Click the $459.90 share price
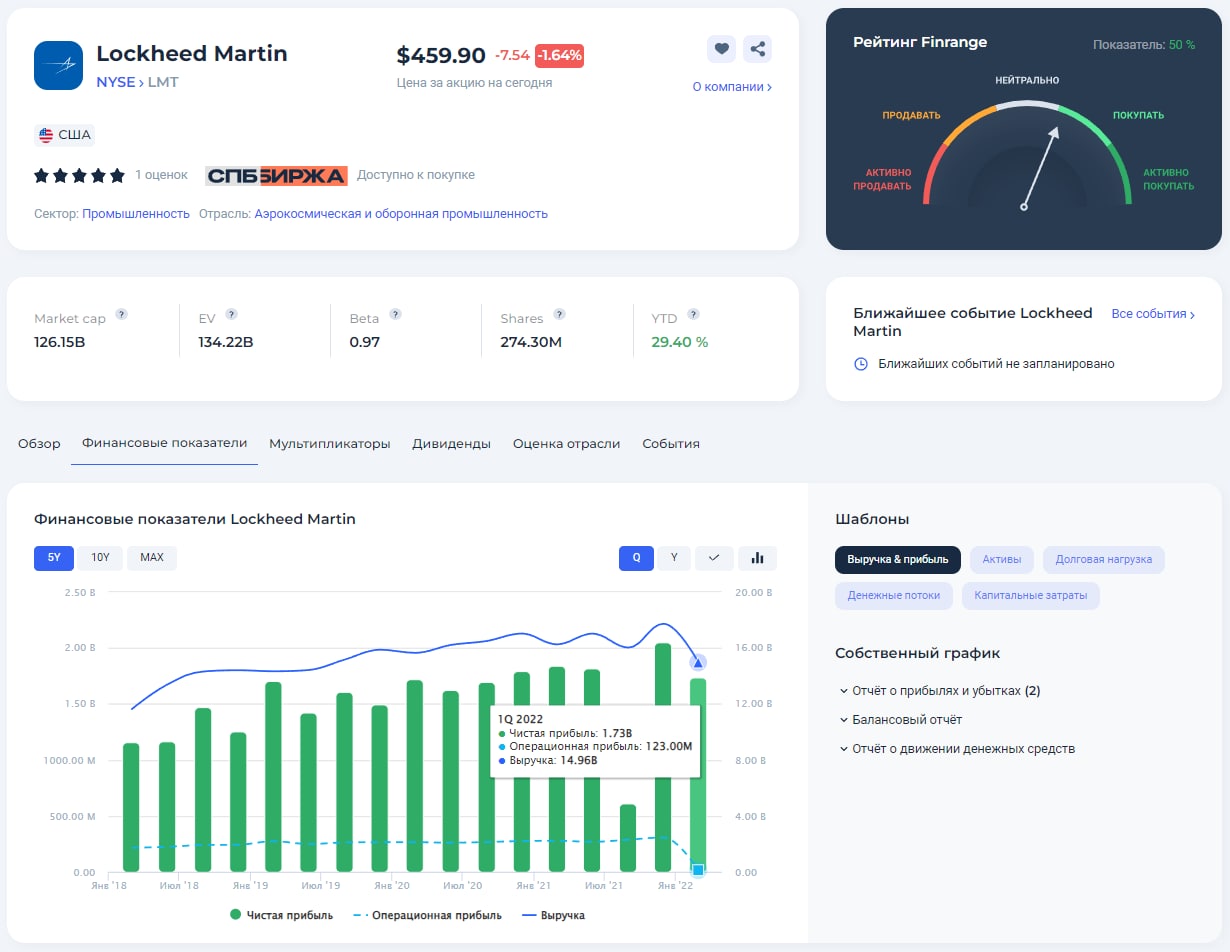The image size is (1230, 952). (x=441, y=56)
